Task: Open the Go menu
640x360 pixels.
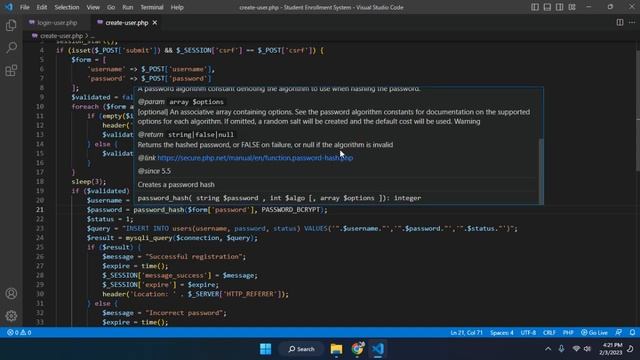Action: point(111,7)
